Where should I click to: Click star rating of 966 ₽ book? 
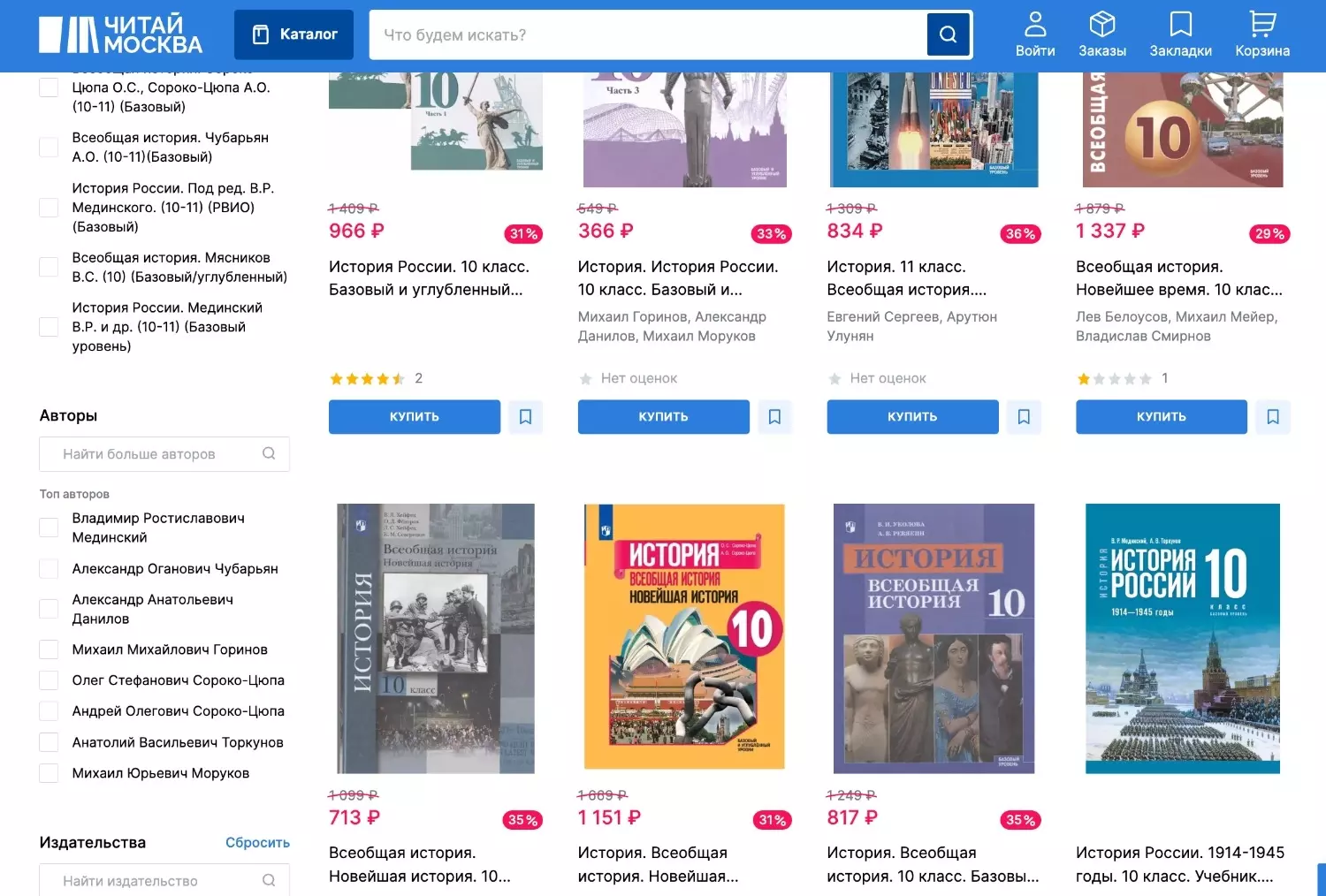coord(367,379)
